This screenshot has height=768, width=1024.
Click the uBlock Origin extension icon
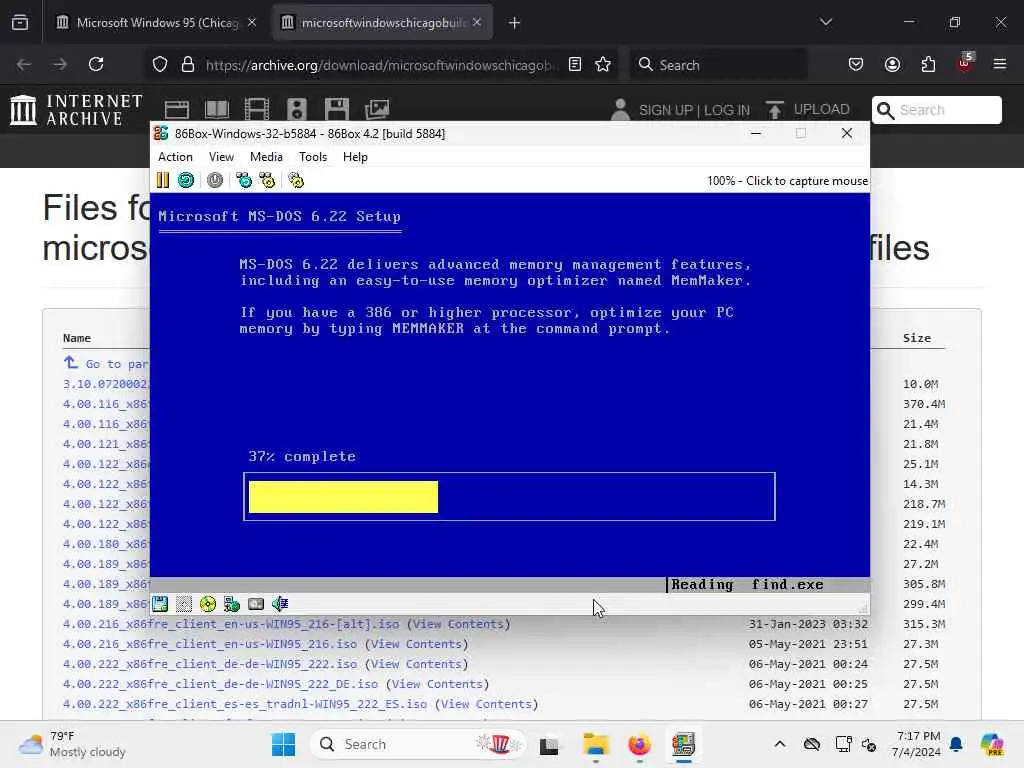tap(965, 63)
